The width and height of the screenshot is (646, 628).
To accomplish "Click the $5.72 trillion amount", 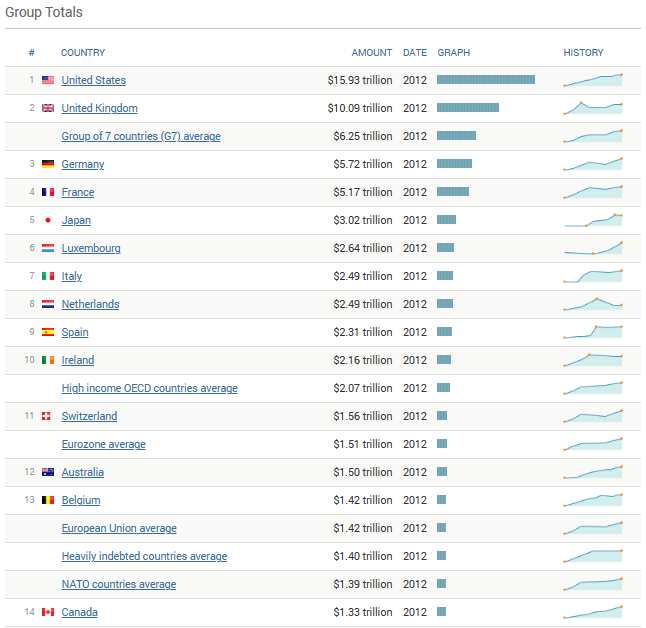I will (x=363, y=164).
